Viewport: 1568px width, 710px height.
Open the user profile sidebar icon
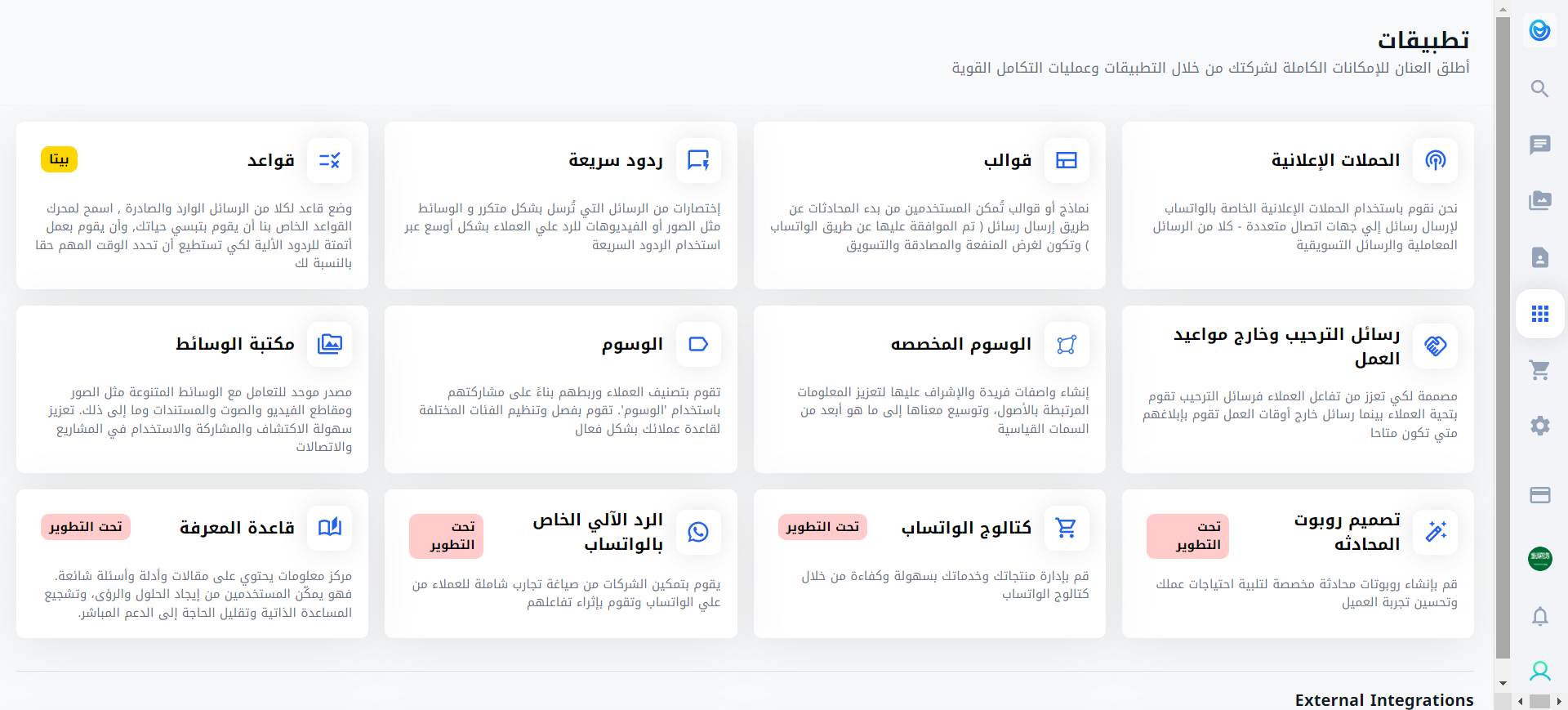click(1539, 672)
